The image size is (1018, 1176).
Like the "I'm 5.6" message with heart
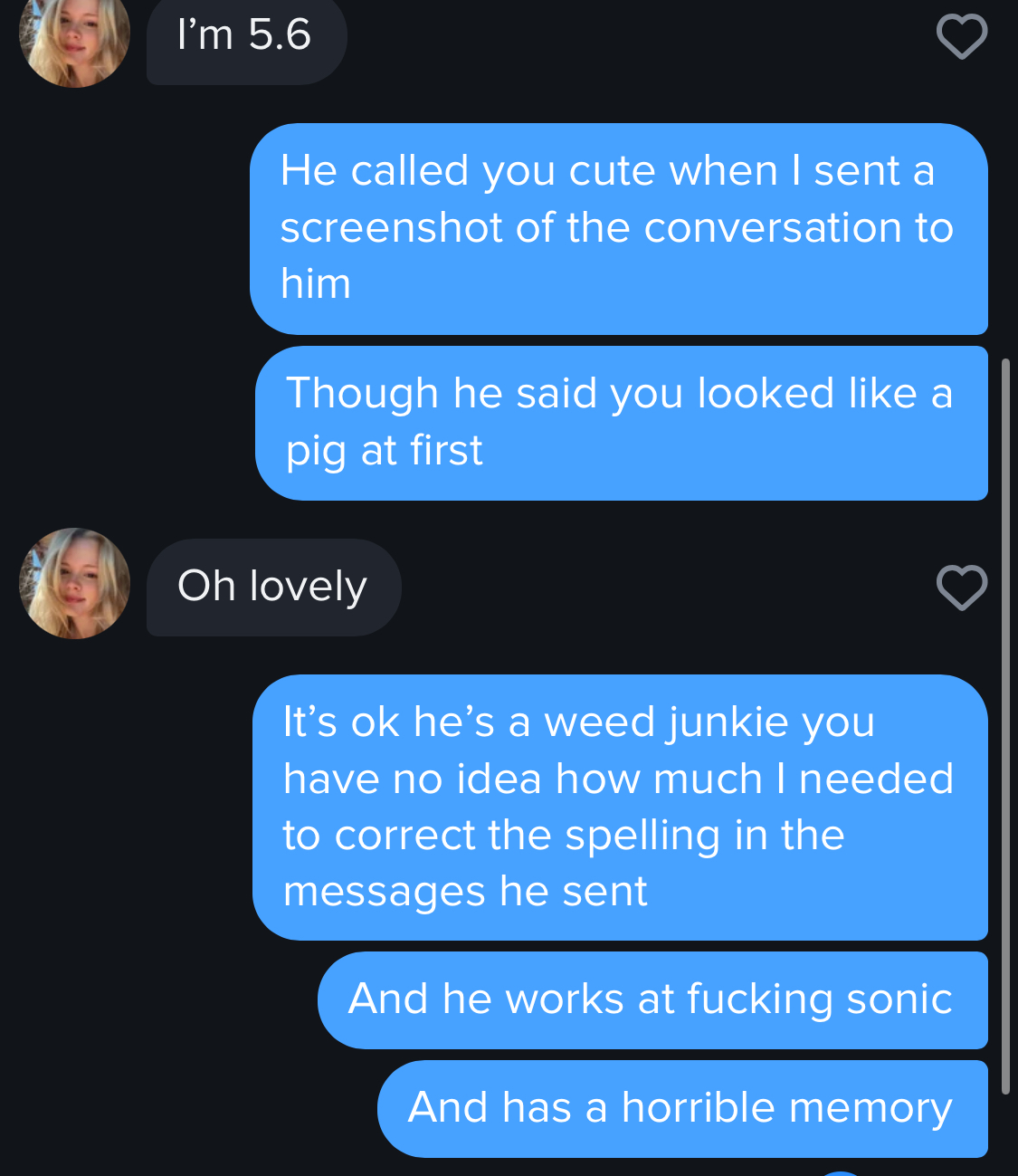pyautogui.click(x=961, y=36)
